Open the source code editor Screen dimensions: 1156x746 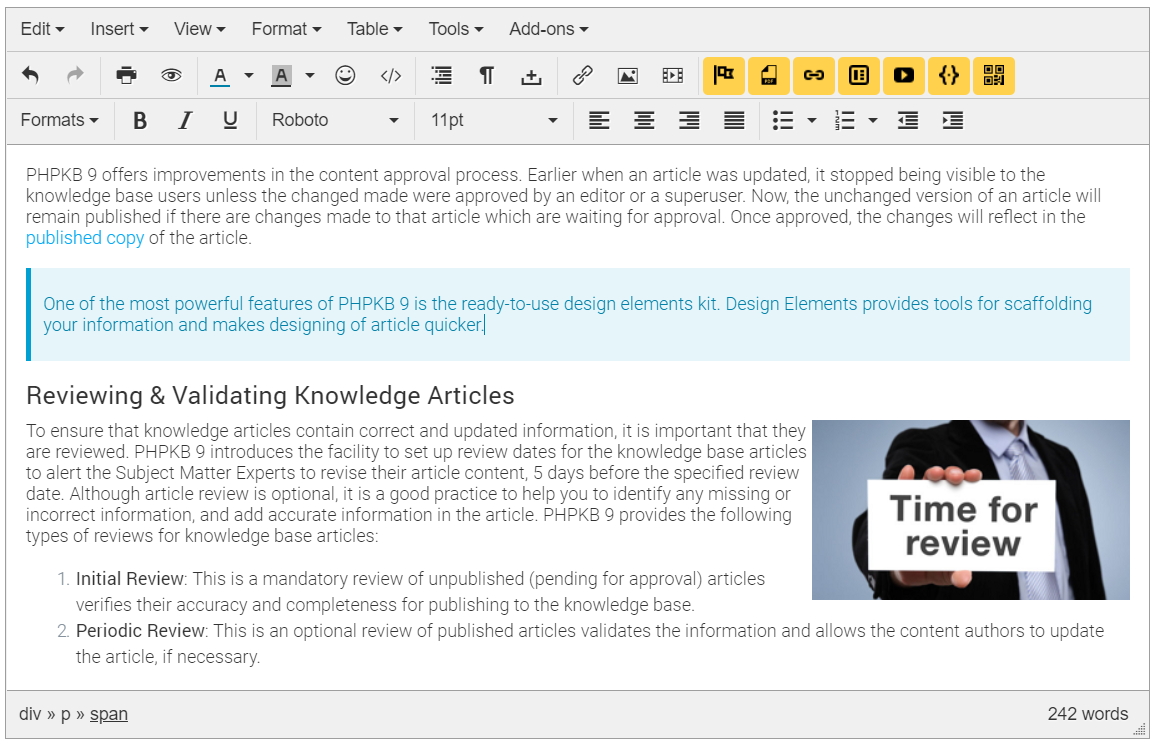pos(390,75)
